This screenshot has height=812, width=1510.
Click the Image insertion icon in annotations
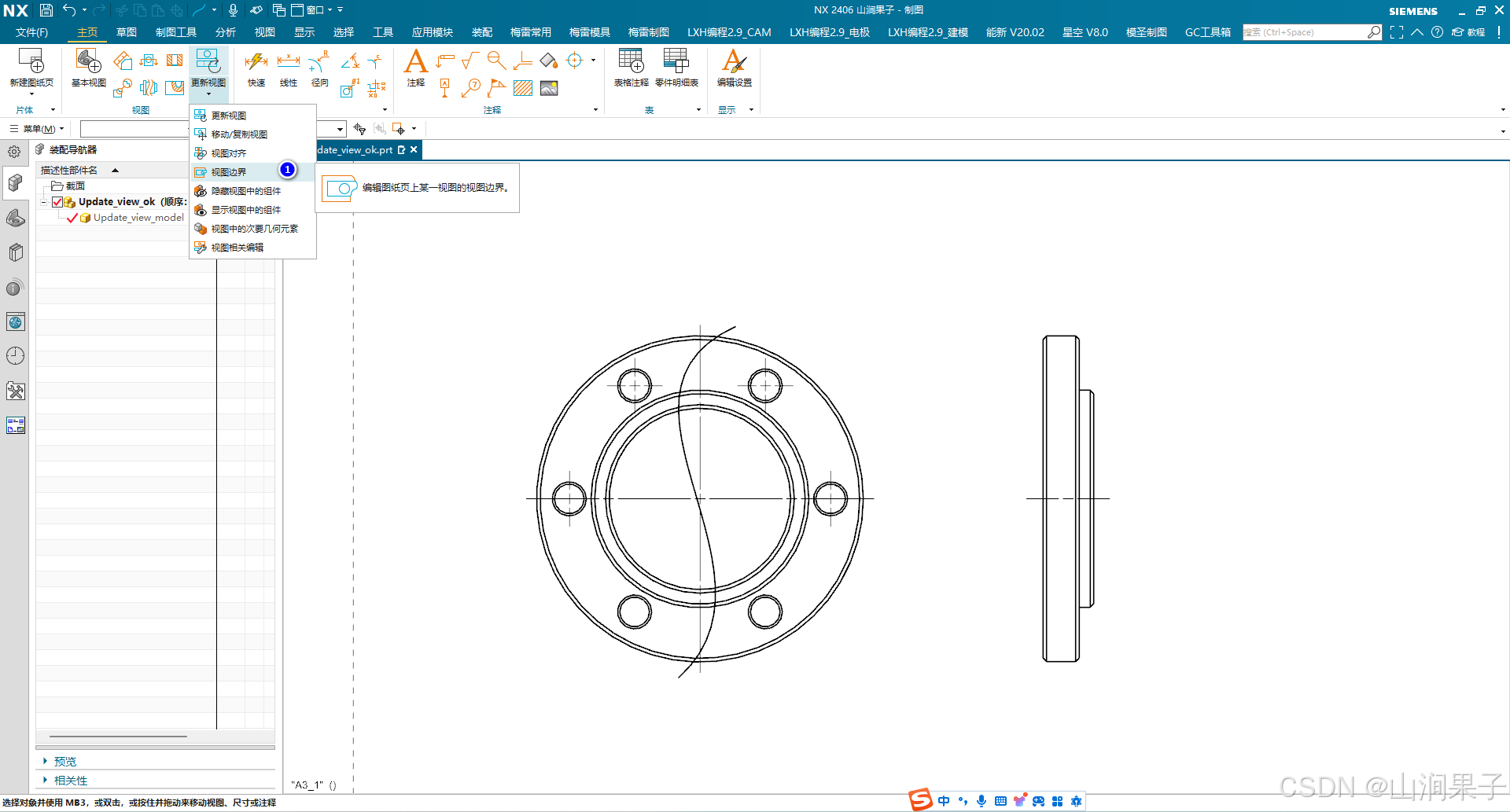(x=549, y=88)
